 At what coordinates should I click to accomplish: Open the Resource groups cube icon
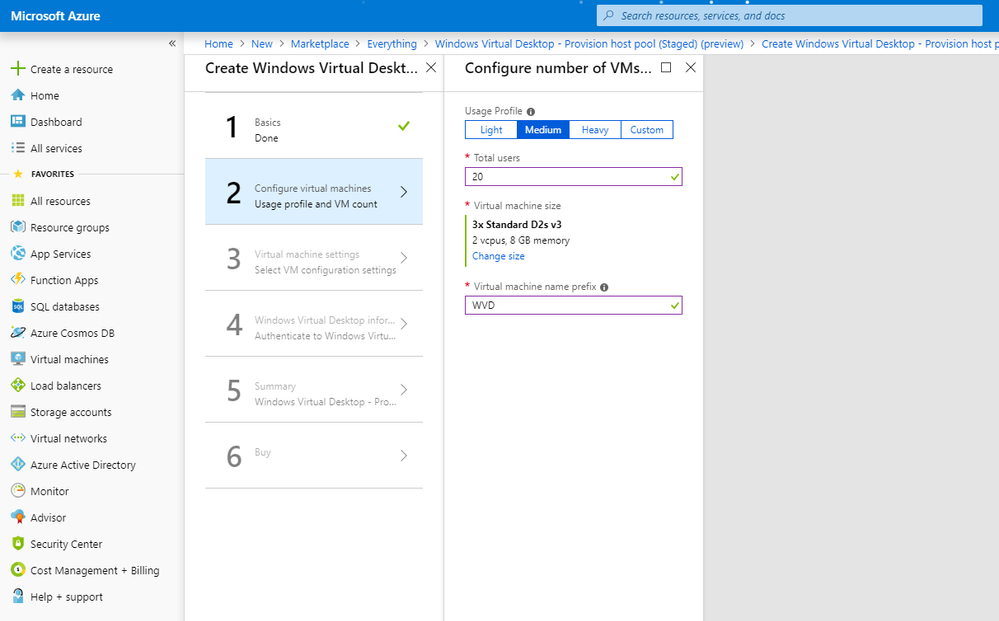click(18, 227)
